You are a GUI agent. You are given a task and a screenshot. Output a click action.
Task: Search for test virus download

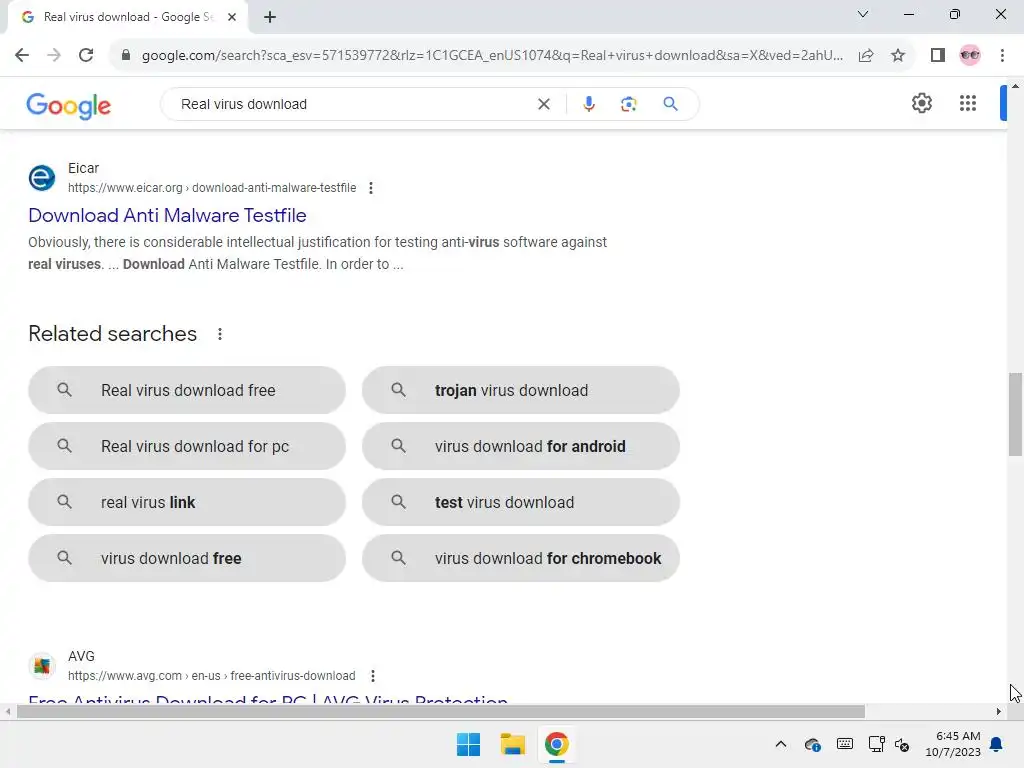pyautogui.click(x=520, y=502)
